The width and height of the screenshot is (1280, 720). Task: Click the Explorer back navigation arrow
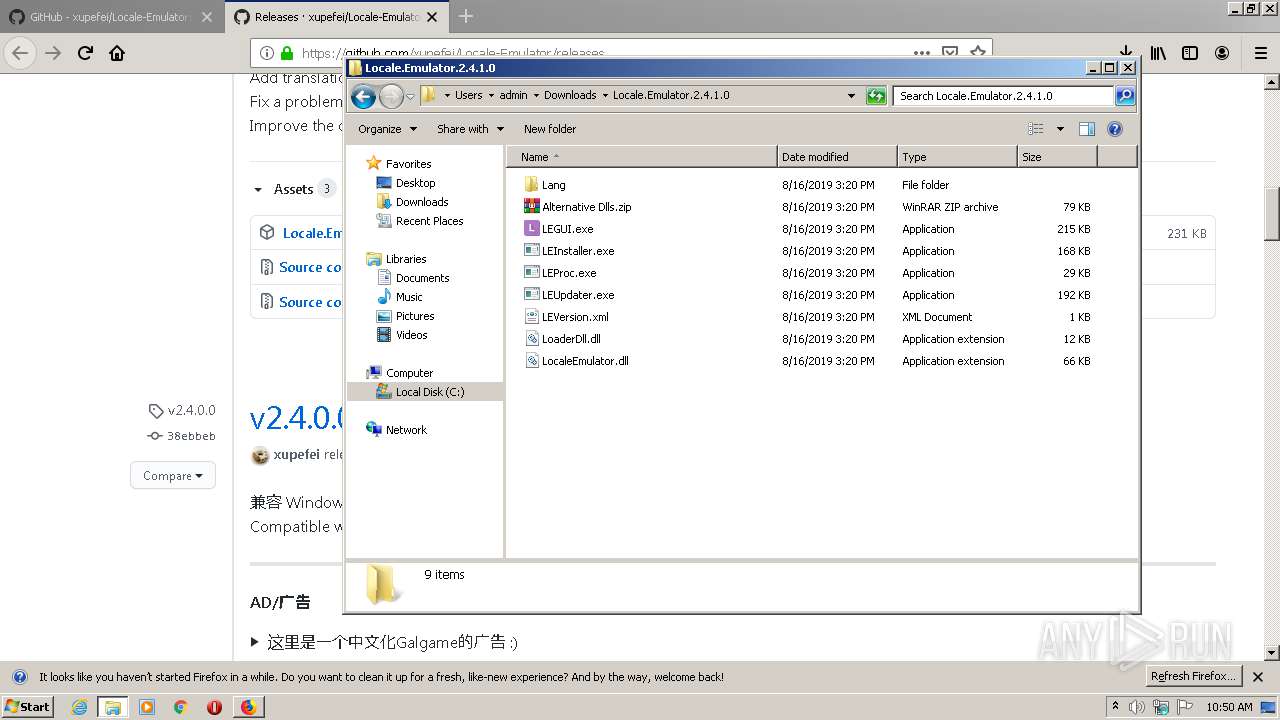point(363,96)
